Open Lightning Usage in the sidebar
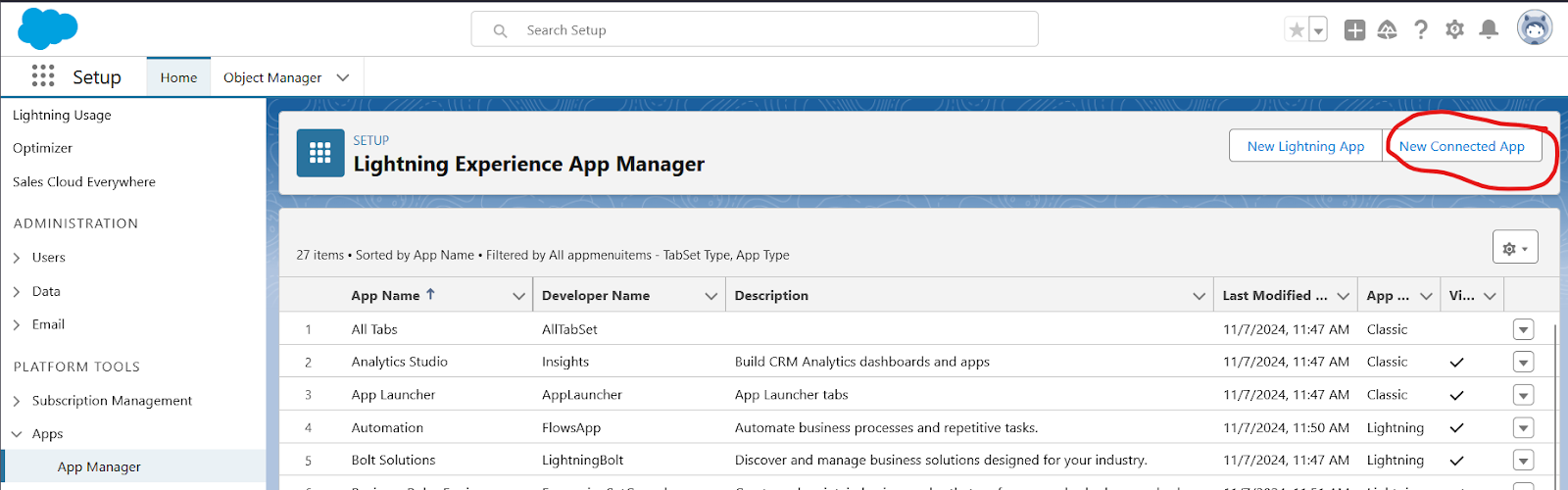The height and width of the screenshot is (490, 1568). 62,115
